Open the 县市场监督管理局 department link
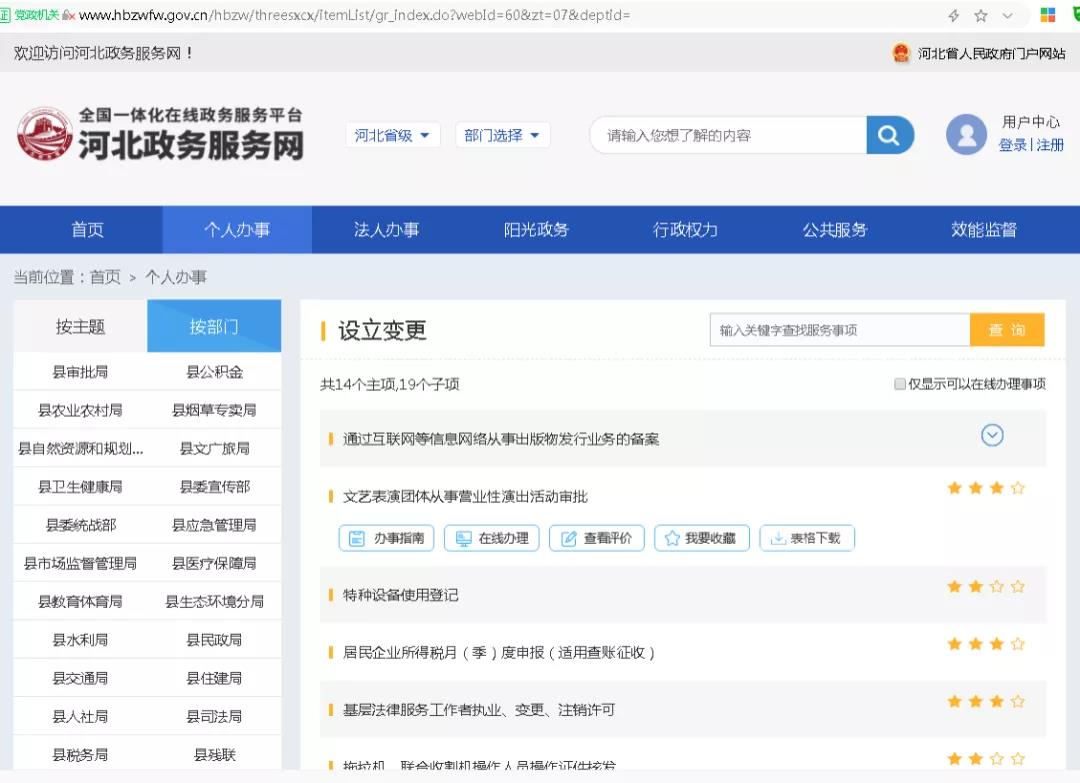Image resolution: width=1080 pixels, height=783 pixels. (79, 562)
